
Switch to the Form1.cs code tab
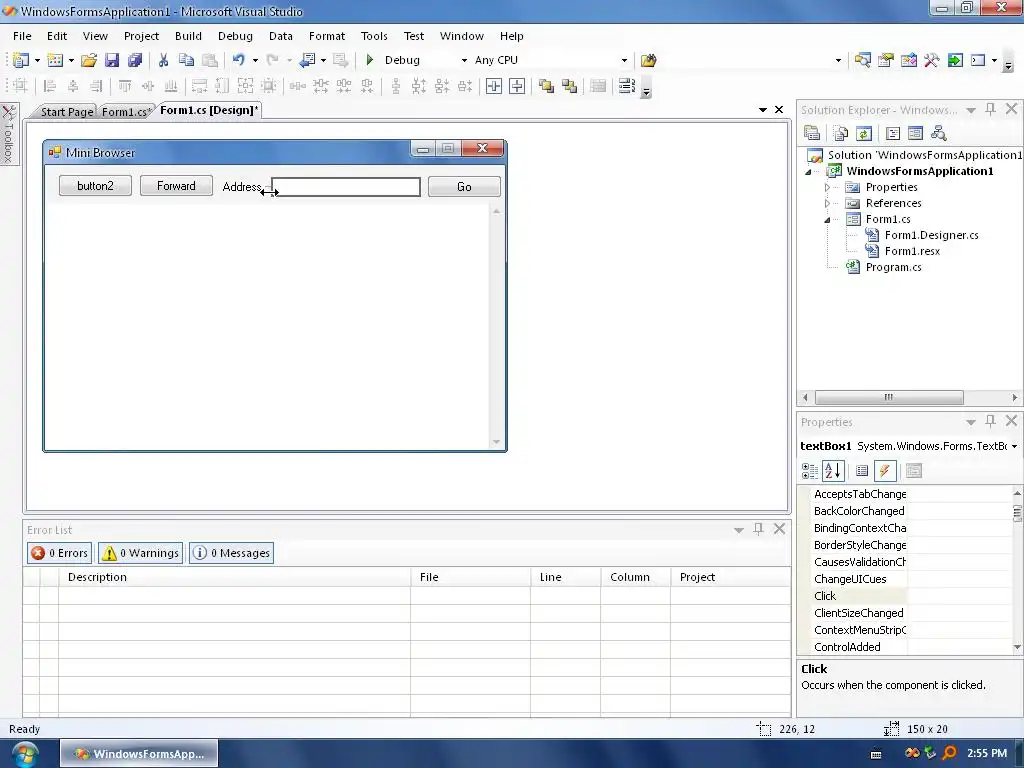click(125, 112)
